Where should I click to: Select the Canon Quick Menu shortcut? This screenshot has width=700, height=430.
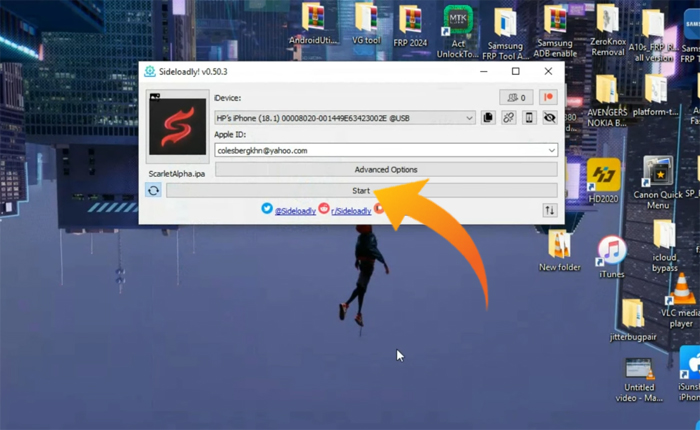658,182
